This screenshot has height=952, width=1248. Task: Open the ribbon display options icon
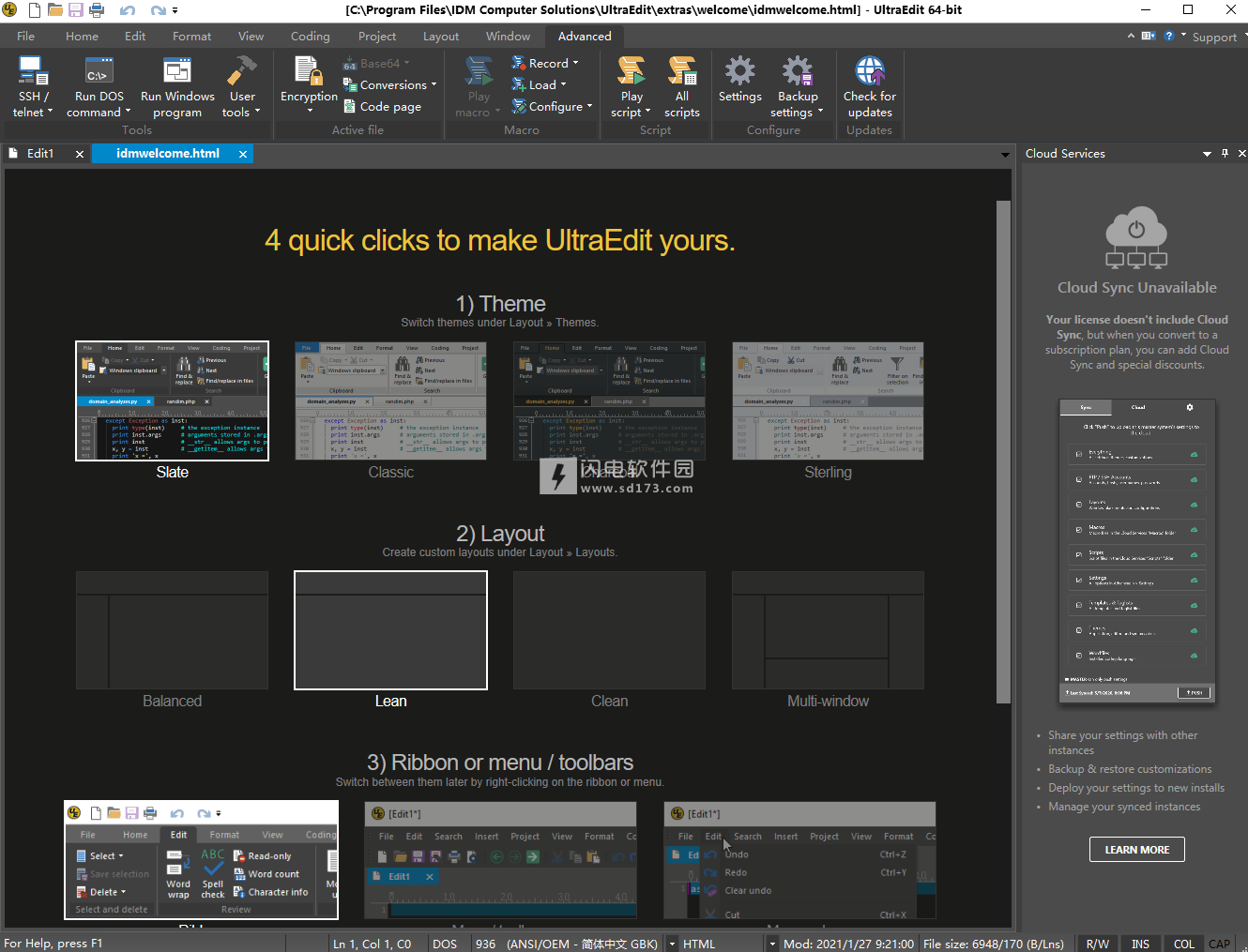1149,36
